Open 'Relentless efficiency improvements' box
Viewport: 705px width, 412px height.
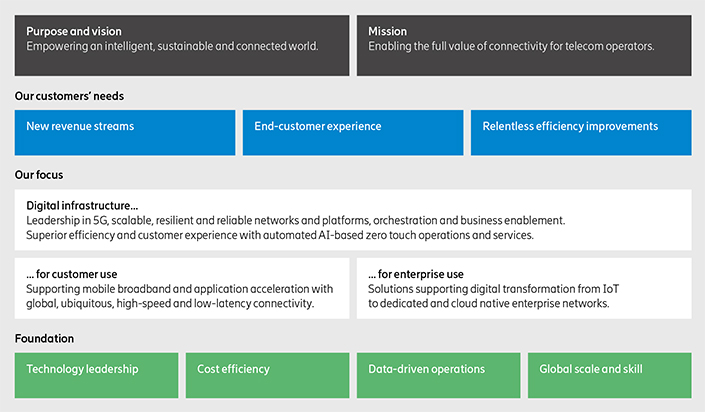pos(580,133)
